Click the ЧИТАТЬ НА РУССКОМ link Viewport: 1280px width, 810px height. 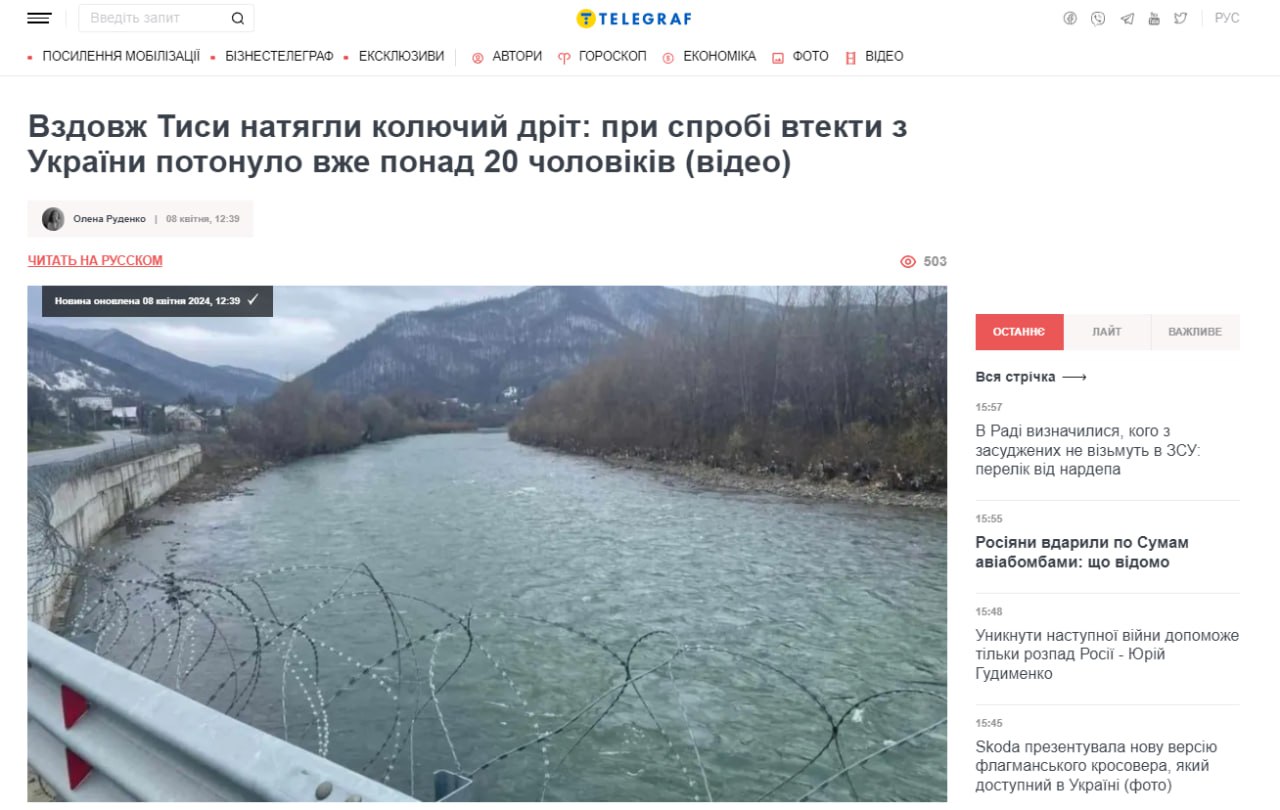(x=95, y=261)
